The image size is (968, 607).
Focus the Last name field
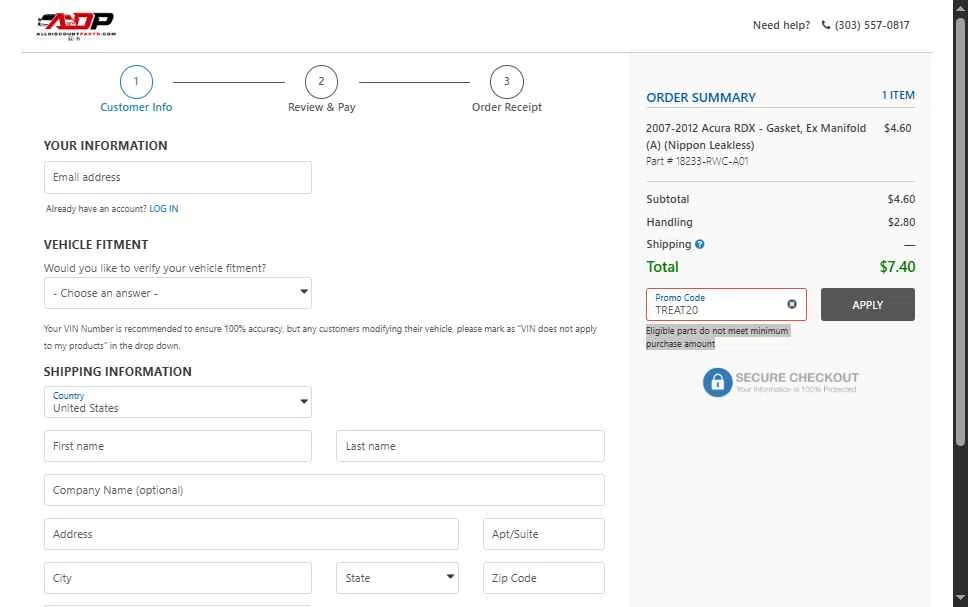[x=470, y=446]
